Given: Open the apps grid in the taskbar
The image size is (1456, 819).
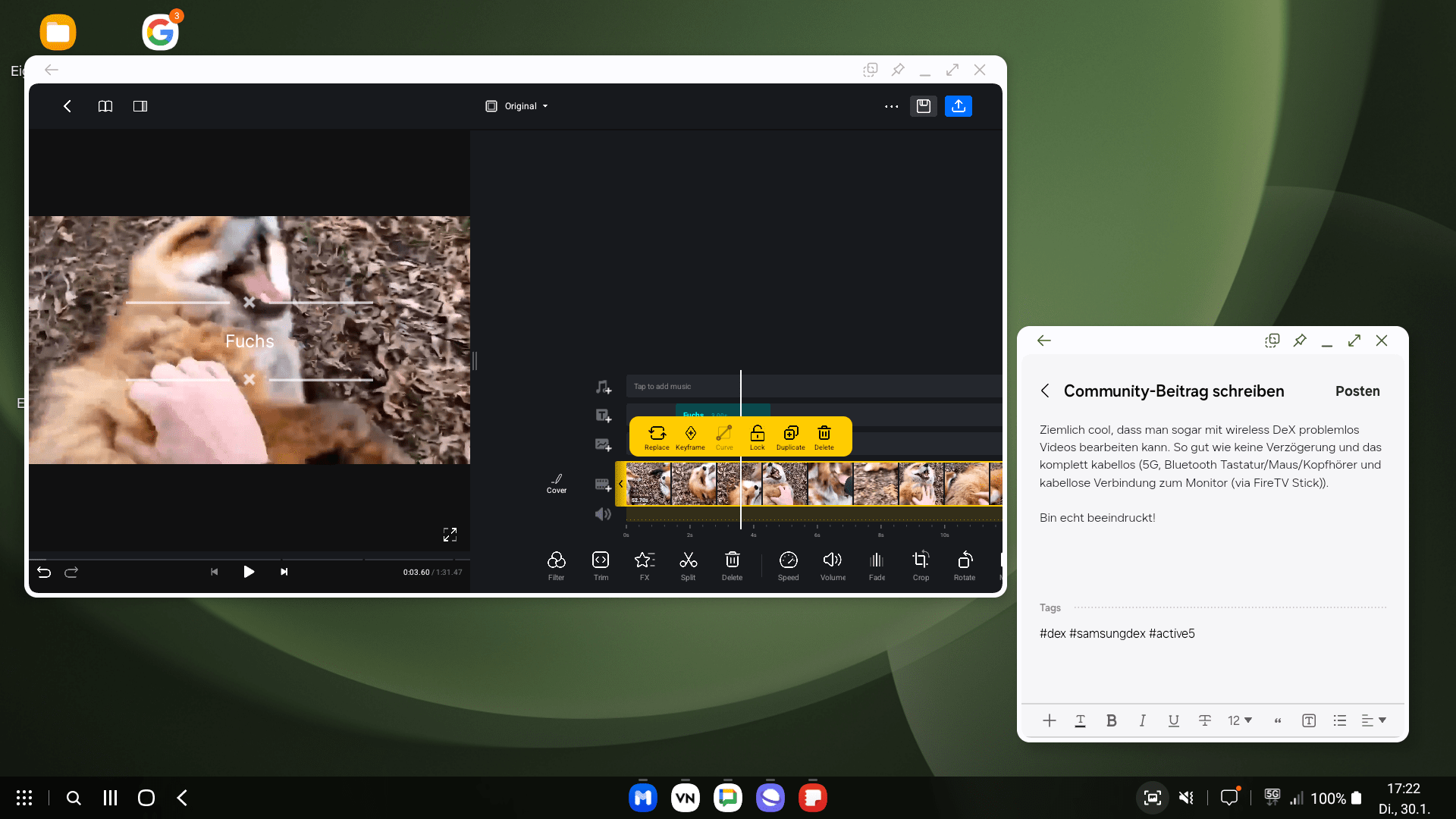Looking at the screenshot, I should [24, 798].
